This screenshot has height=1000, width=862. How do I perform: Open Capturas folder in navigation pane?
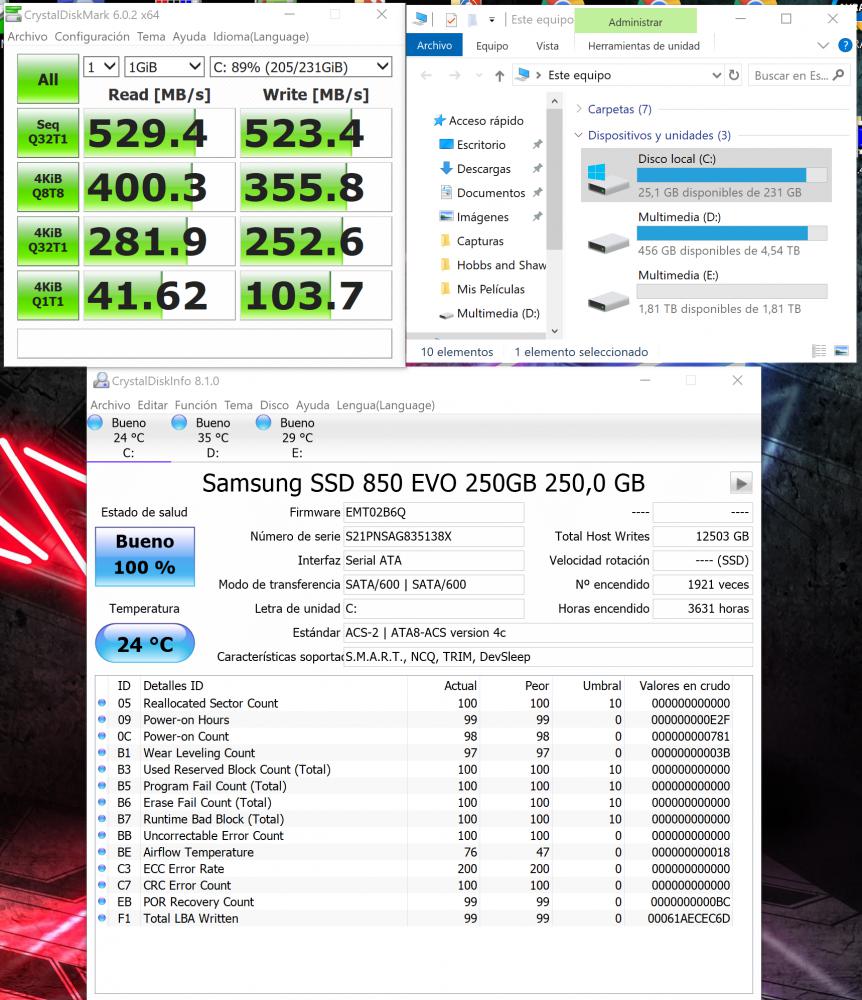[x=472, y=241]
